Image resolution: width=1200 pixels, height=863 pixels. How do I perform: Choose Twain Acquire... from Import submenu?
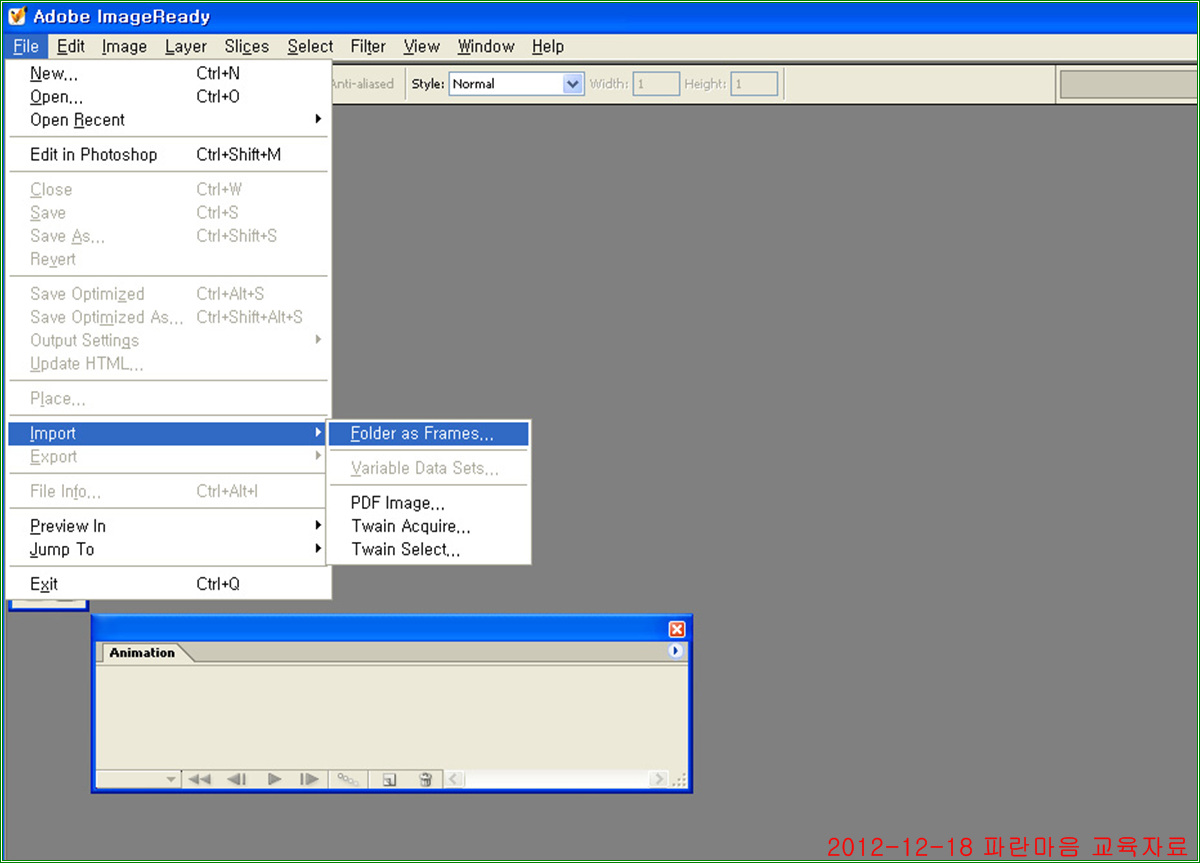[428, 526]
